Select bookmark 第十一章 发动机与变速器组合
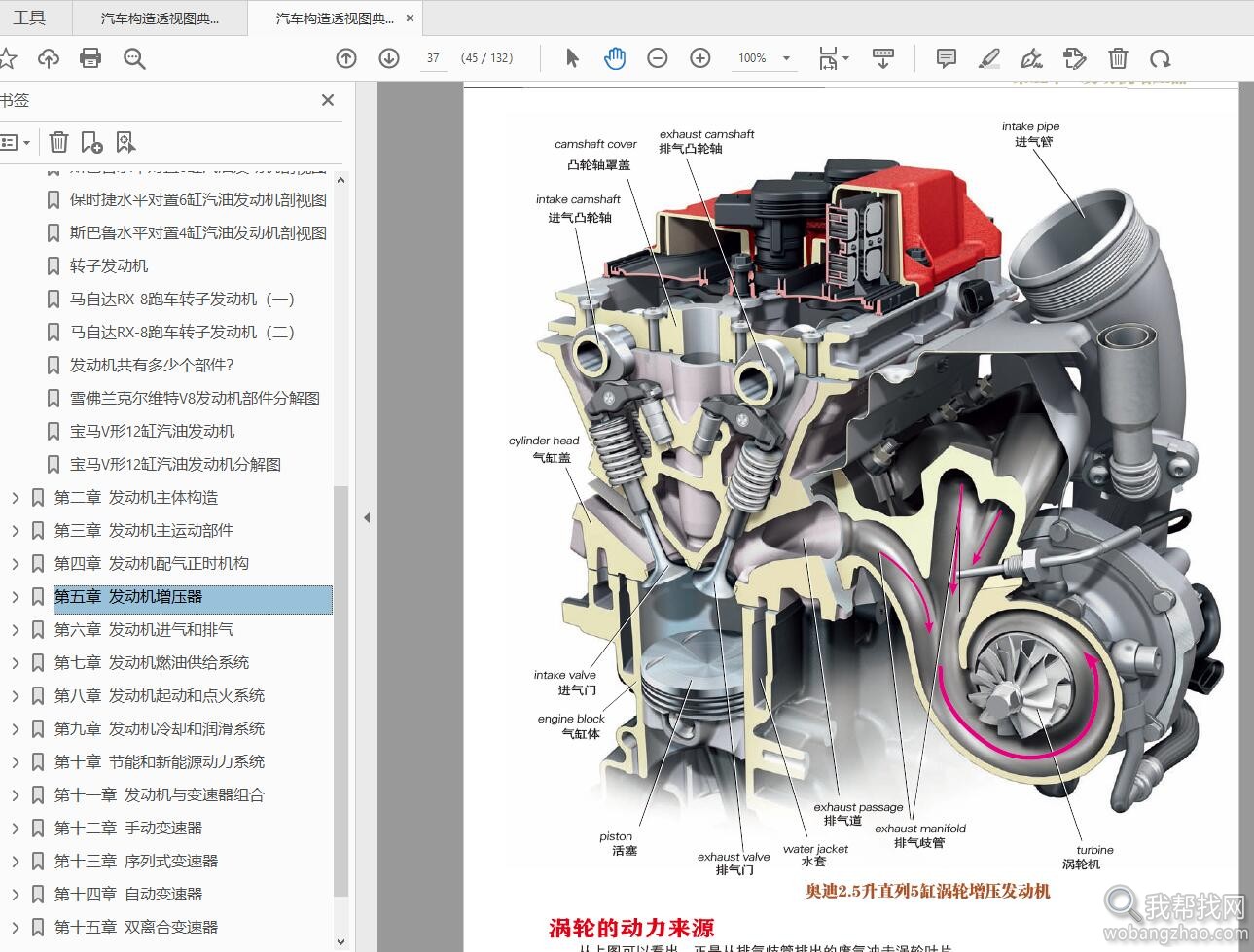1254x952 pixels. (x=160, y=795)
